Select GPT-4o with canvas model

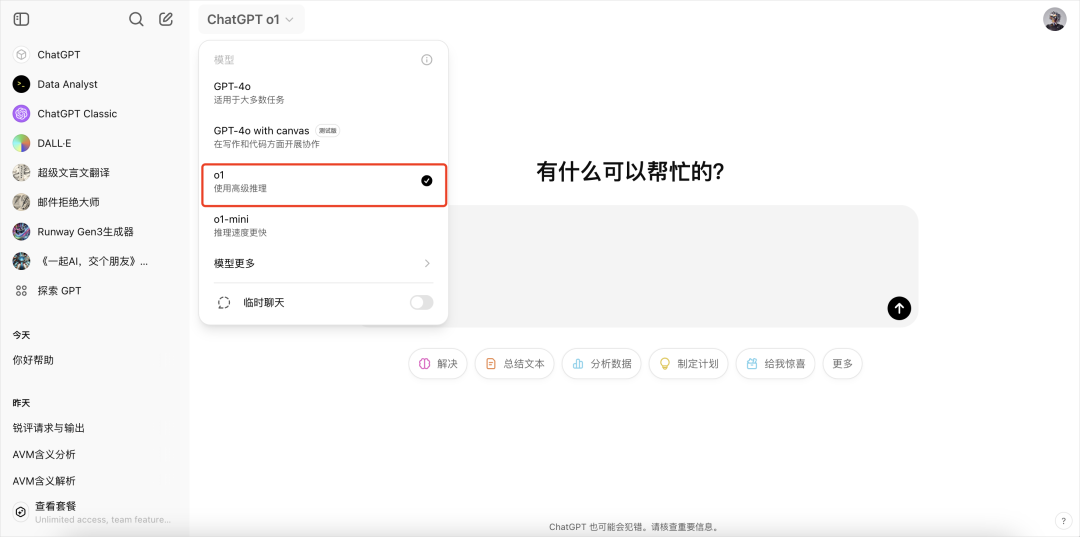click(323, 136)
